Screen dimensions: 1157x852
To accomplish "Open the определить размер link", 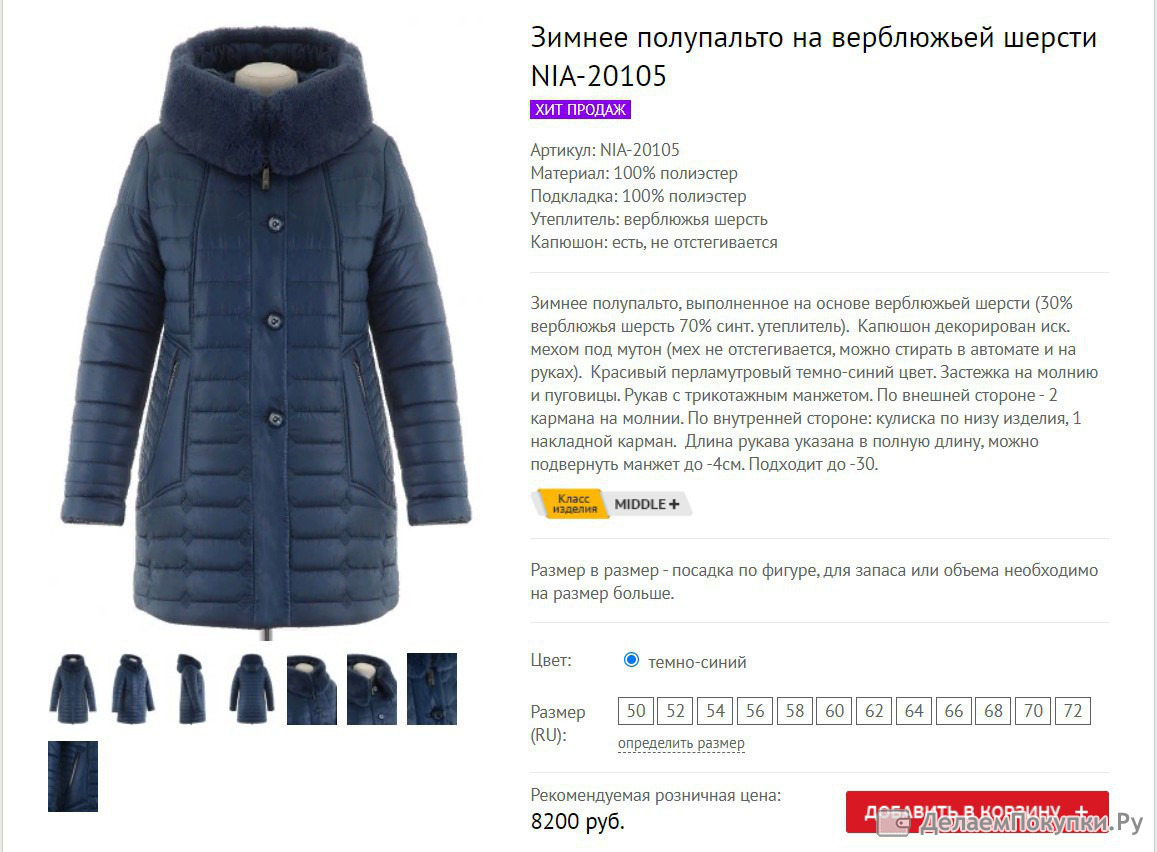I will click(681, 744).
